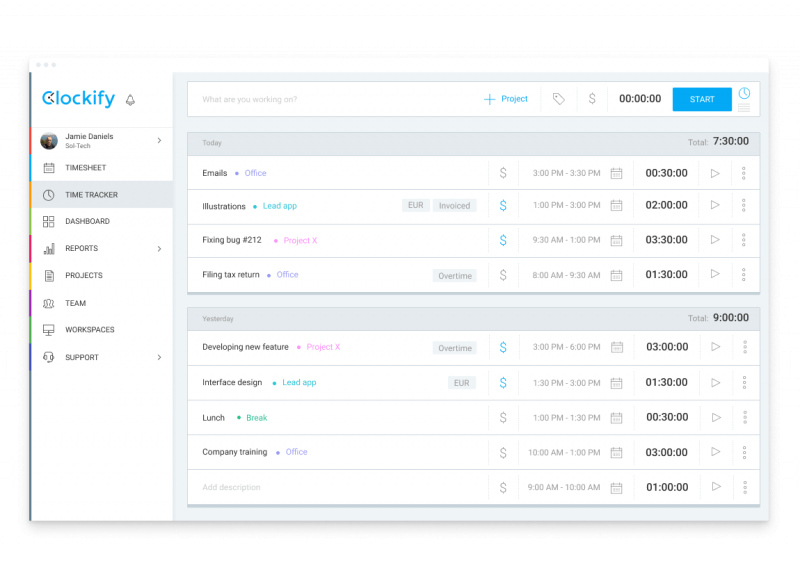Click Jamie Daniels profile avatar
This screenshot has width=800, height=577.
pyautogui.click(x=49, y=141)
